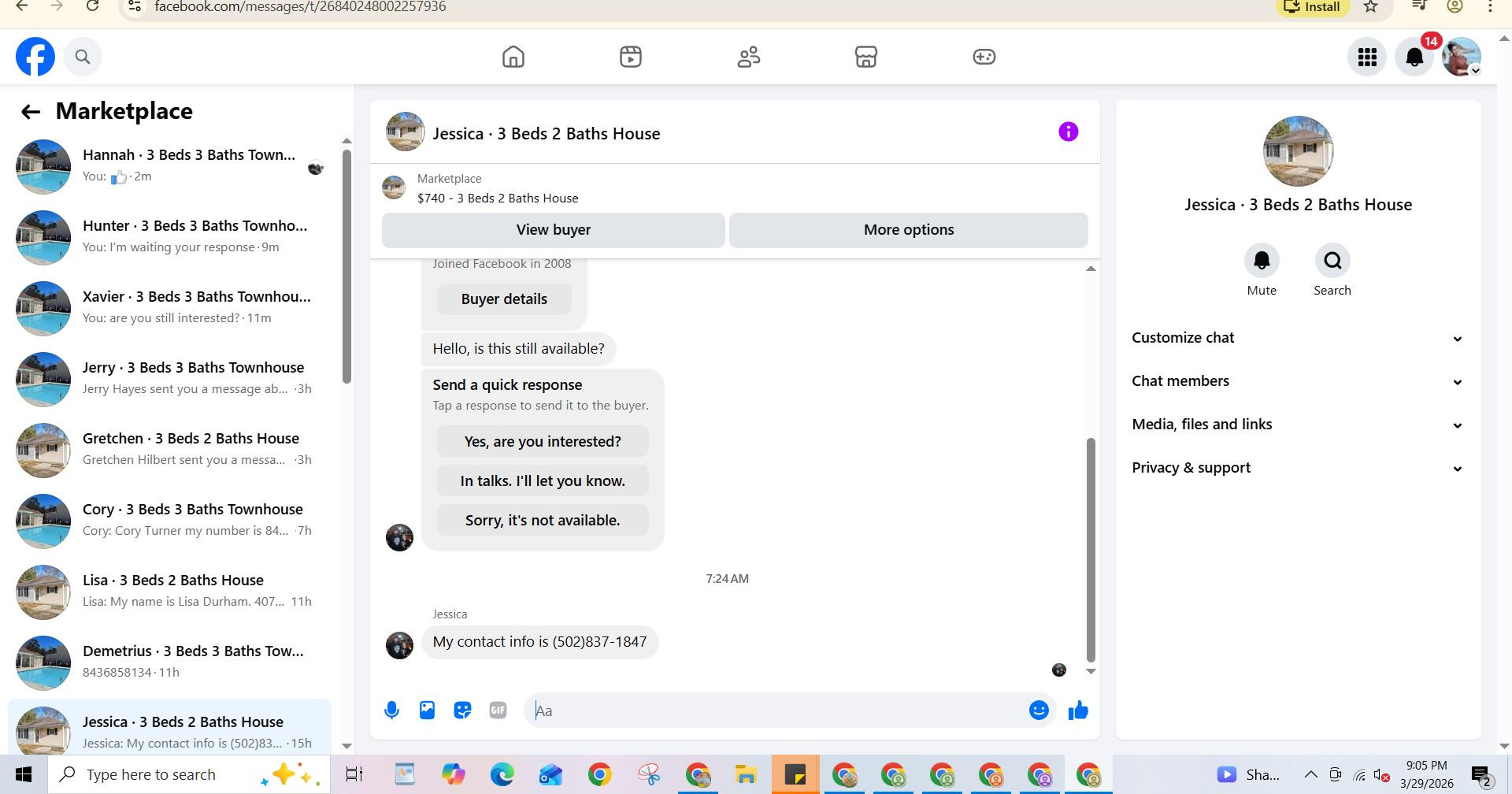The width and height of the screenshot is (1512, 794).
Task: Reload the page in the browser
Action: click(93, 6)
